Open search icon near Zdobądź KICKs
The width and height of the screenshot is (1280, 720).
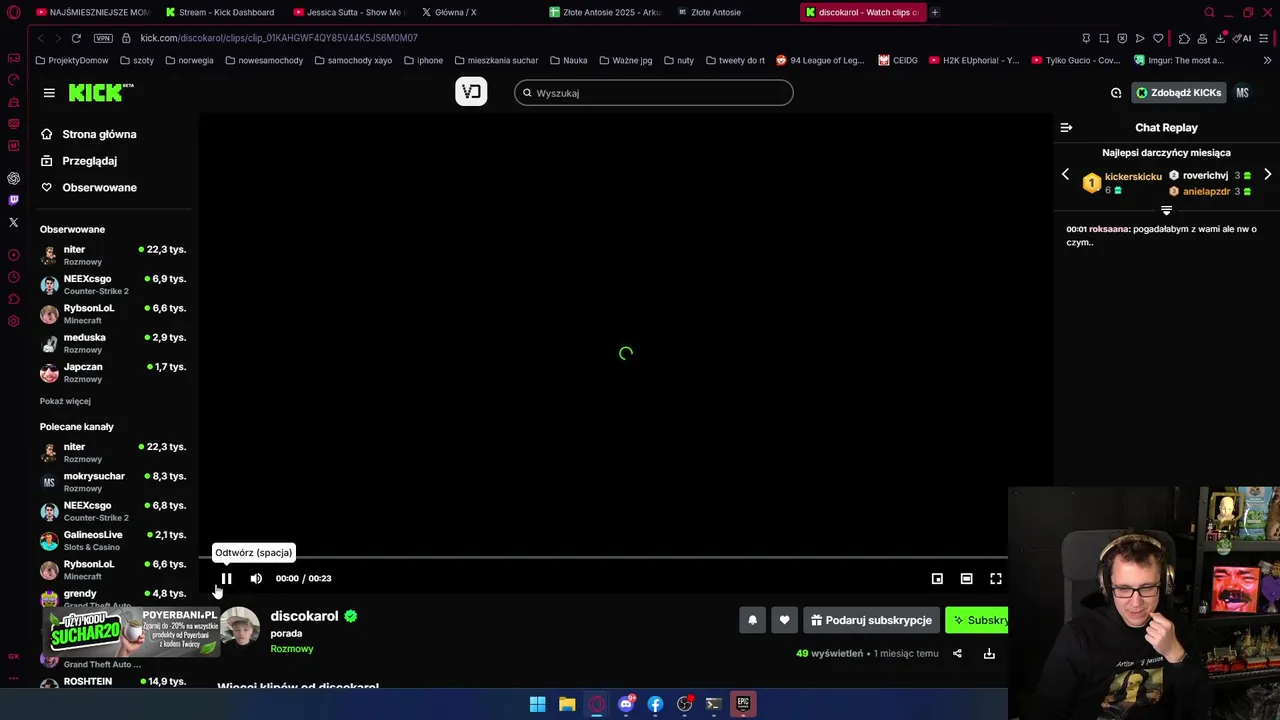point(1116,93)
